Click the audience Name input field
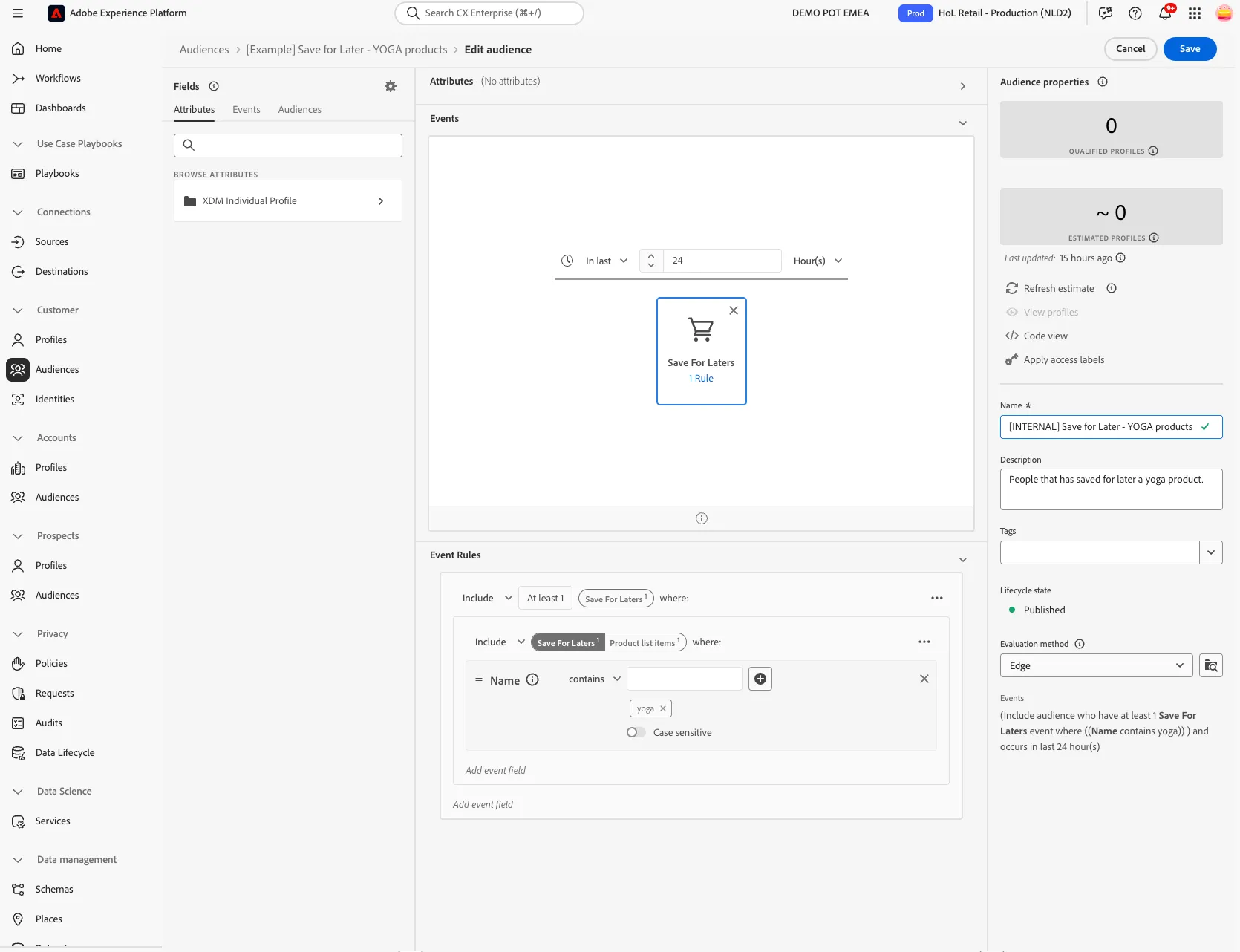The image size is (1240, 952). pyautogui.click(x=1111, y=427)
